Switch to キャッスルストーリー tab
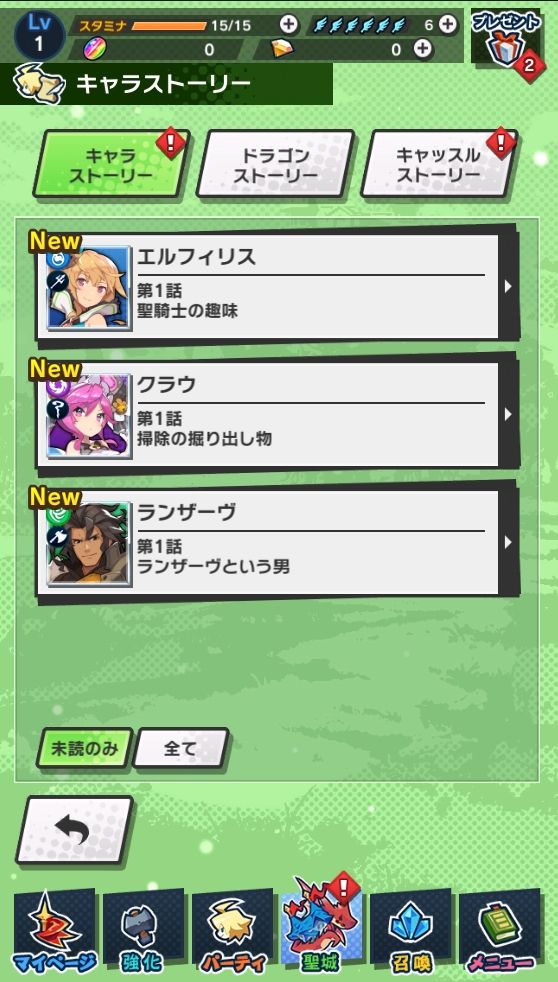Image resolution: width=558 pixels, height=982 pixels. point(439,164)
